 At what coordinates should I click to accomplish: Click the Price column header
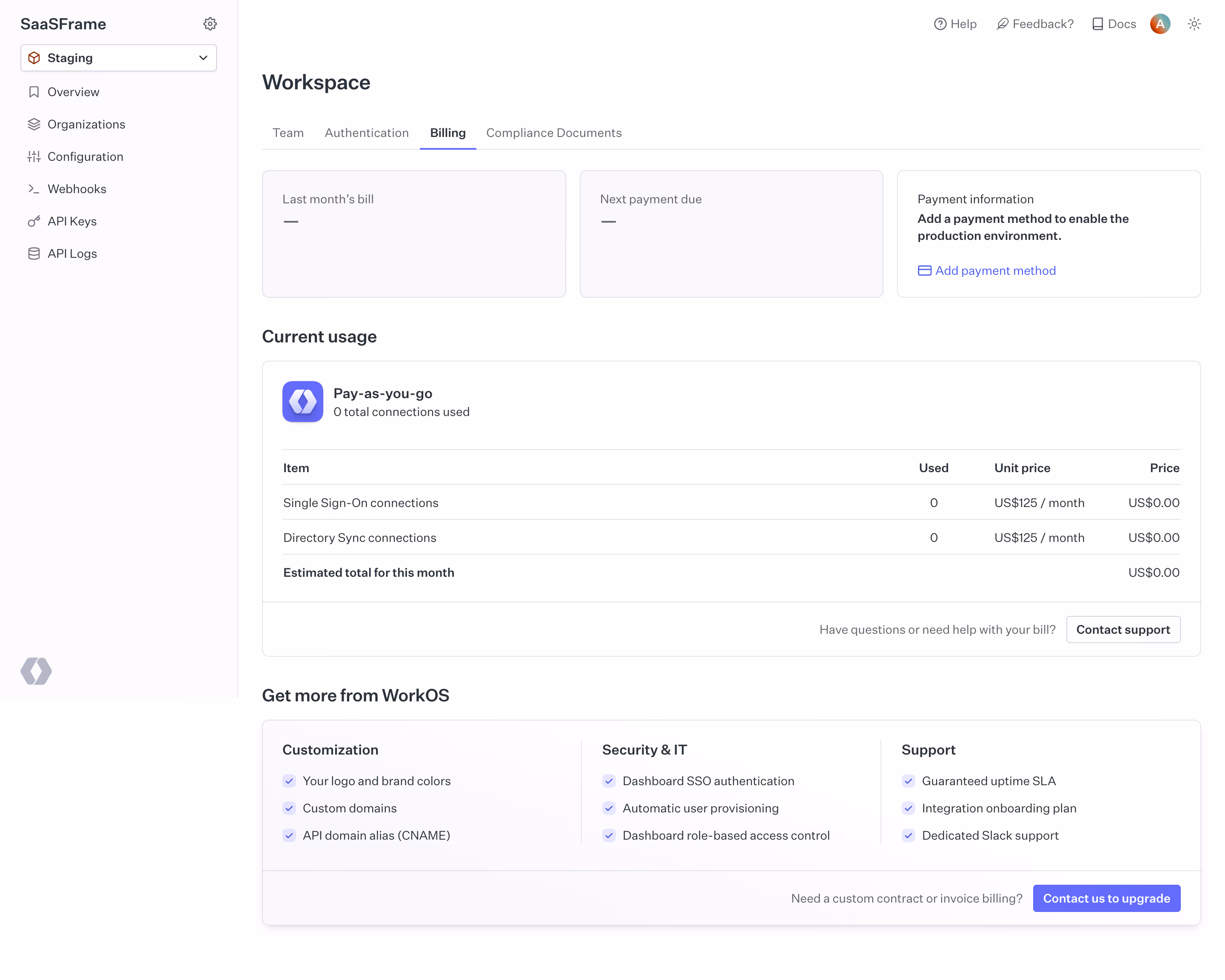click(x=1164, y=468)
